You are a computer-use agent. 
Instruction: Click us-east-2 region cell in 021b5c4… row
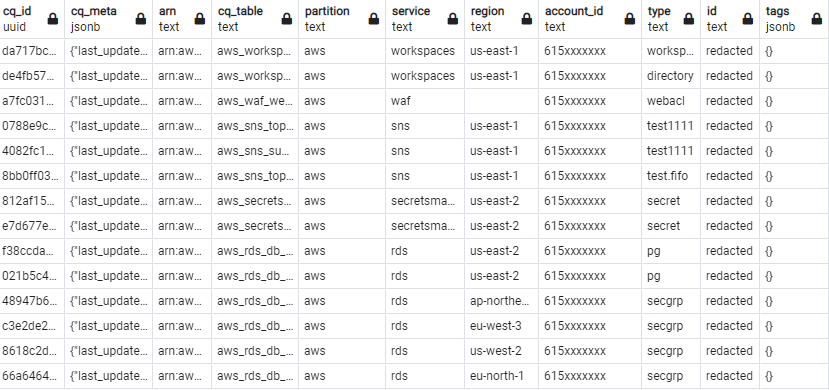click(502, 276)
